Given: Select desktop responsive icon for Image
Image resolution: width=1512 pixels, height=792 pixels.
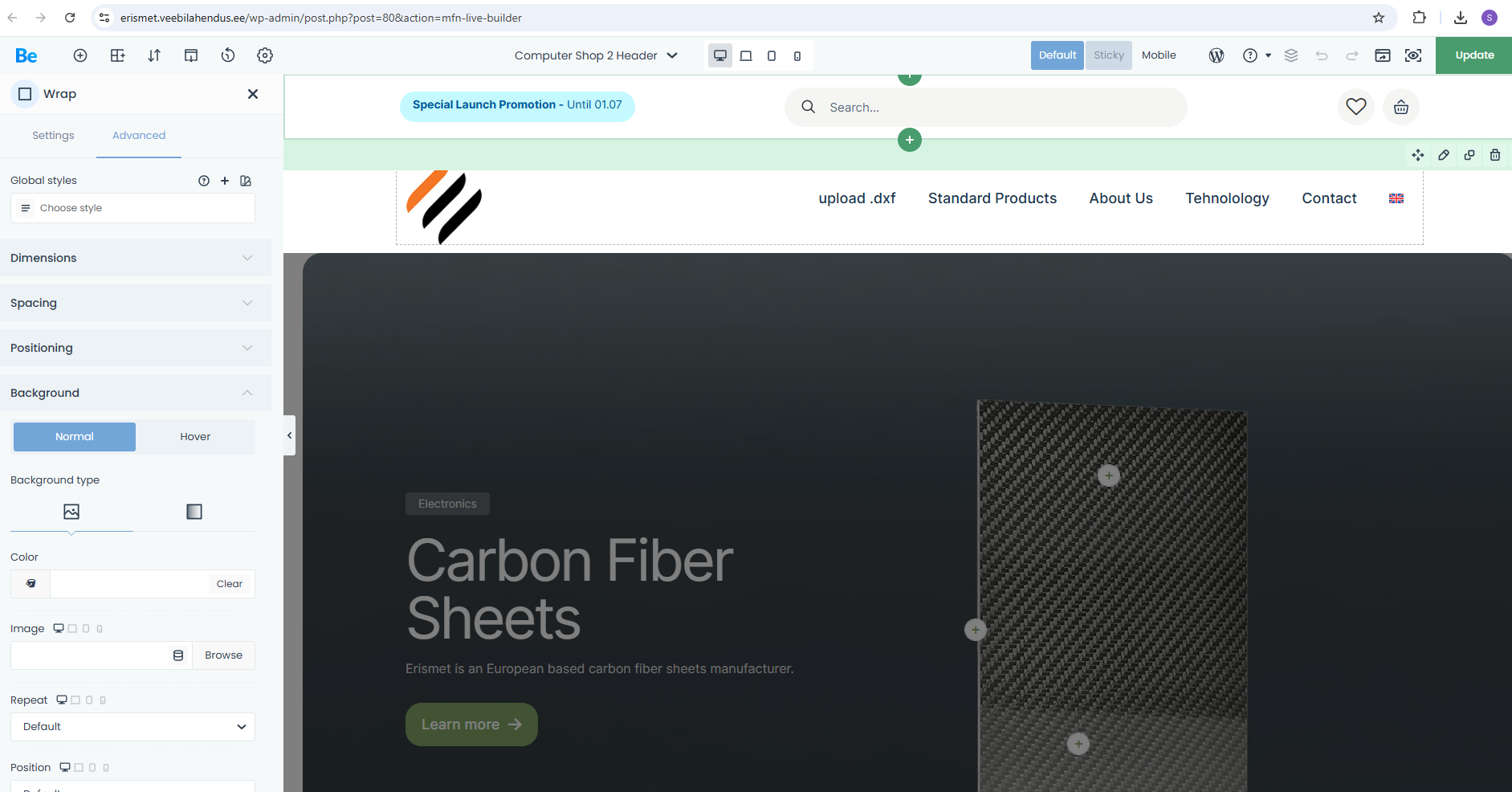Looking at the screenshot, I should coord(59,628).
